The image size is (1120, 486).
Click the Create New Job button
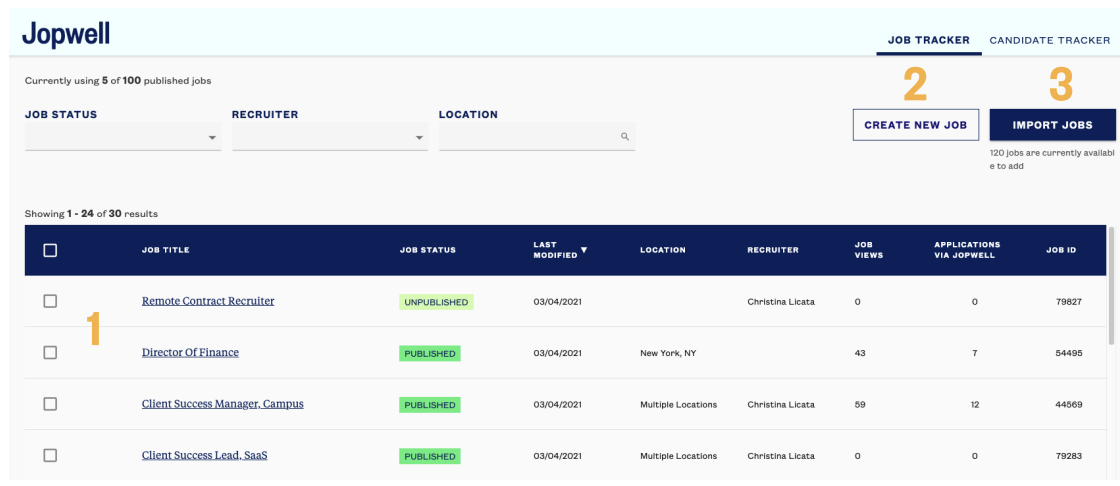coord(916,125)
